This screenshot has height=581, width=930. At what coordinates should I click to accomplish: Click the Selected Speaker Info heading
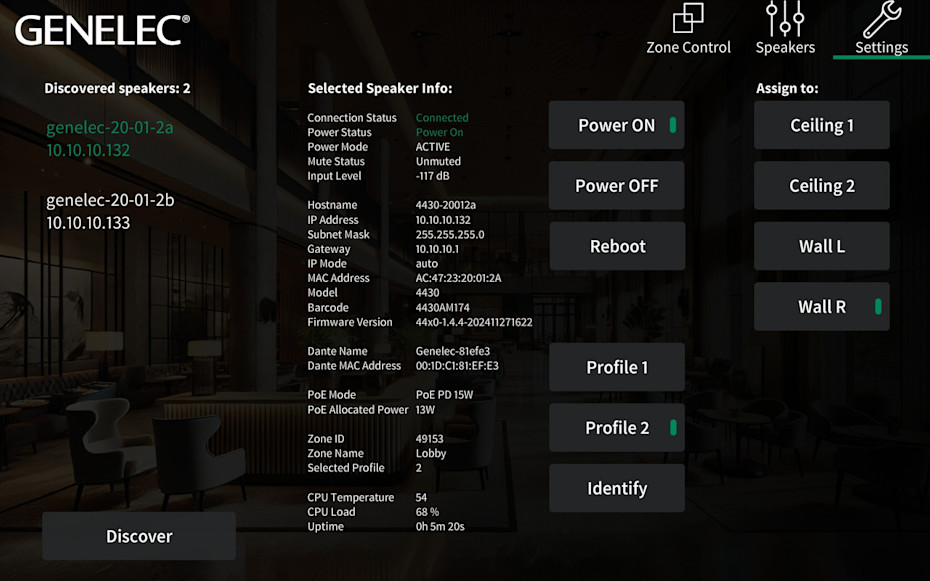380,88
